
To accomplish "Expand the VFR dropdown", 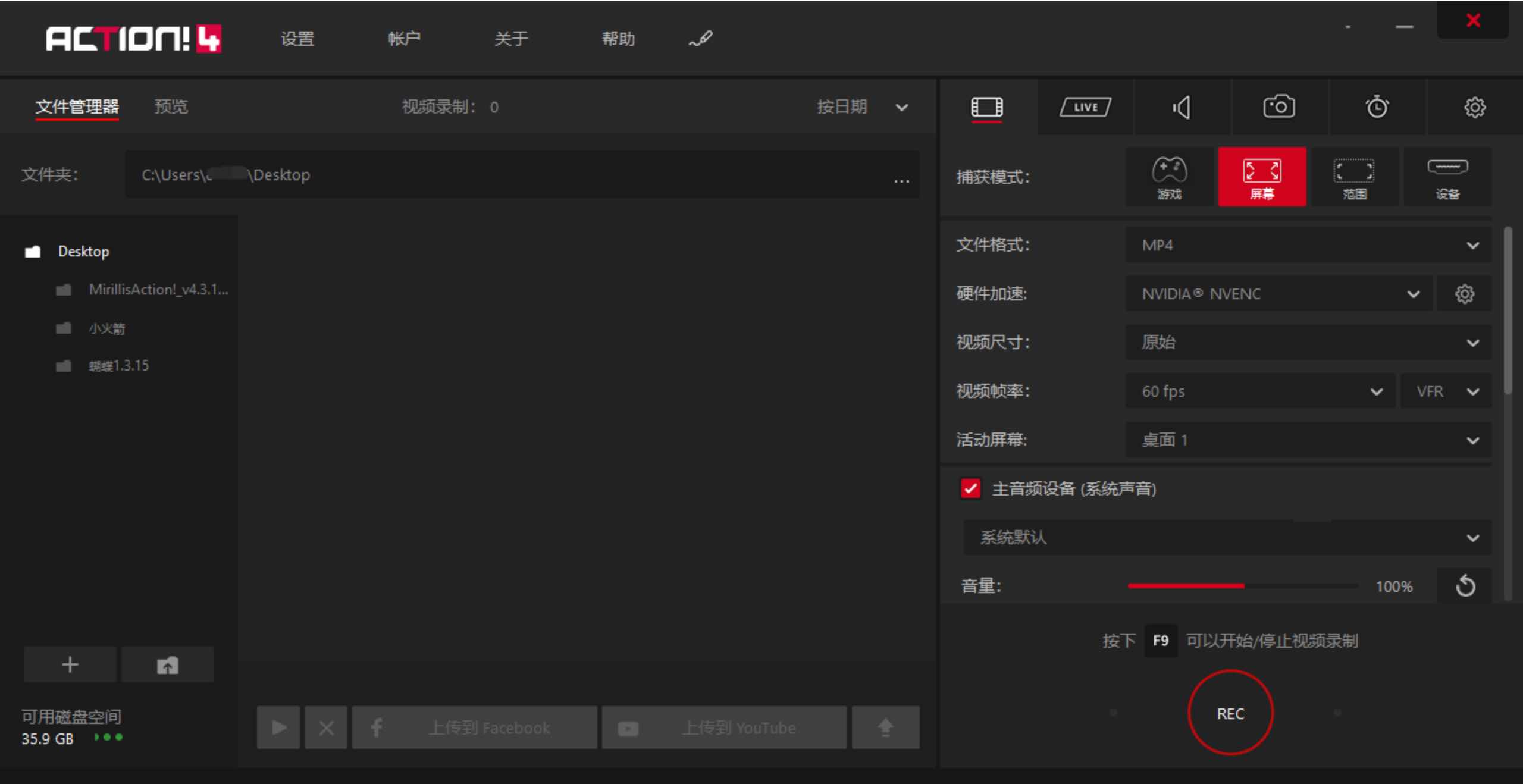I will pyautogui.click(x=1446, y=391).
